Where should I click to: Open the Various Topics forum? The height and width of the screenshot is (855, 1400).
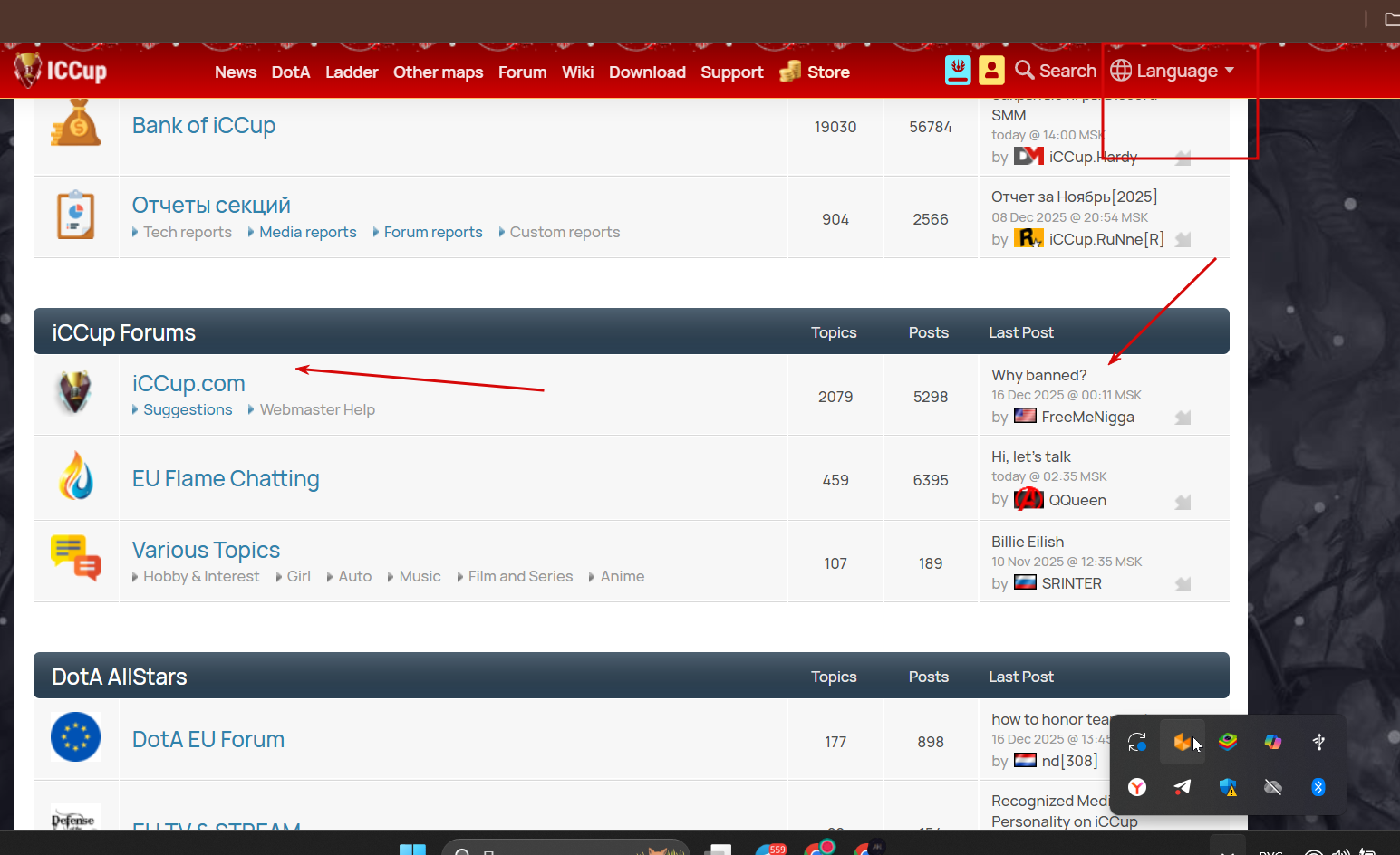206,550
